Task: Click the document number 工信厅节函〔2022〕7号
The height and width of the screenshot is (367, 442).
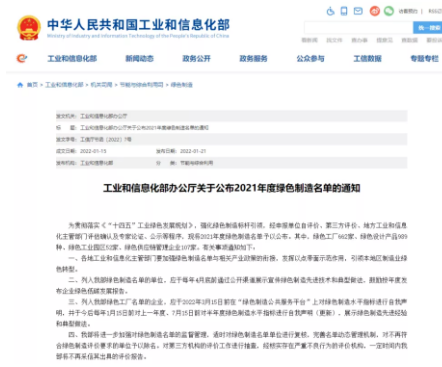Action: [106, 139]
